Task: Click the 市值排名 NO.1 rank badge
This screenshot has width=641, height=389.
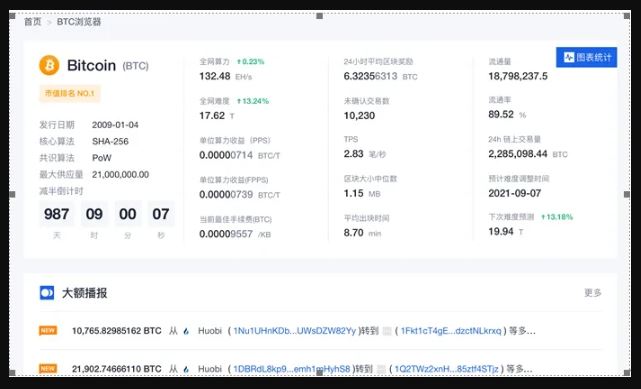Action: tap(69, 93)
